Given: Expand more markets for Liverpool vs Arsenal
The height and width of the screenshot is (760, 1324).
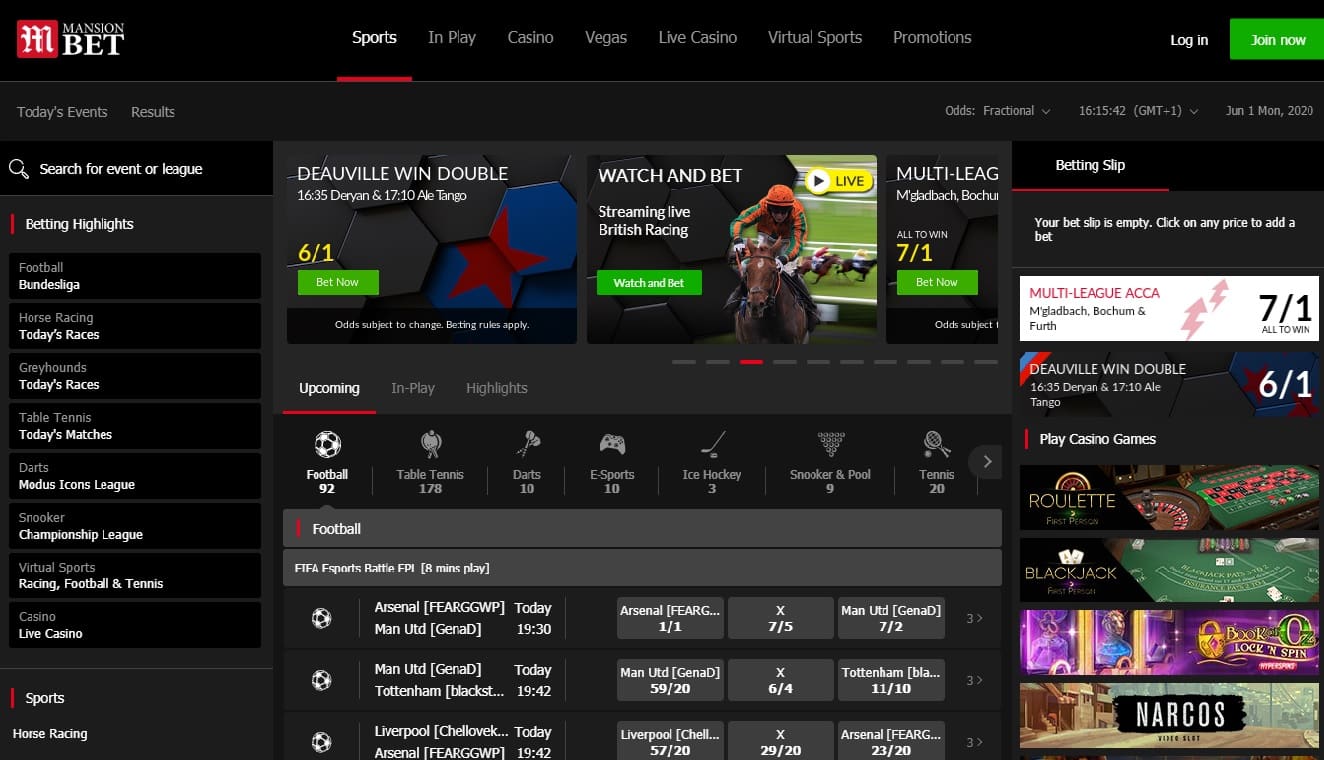Looking at the screenshot, I should pos(974,742).
